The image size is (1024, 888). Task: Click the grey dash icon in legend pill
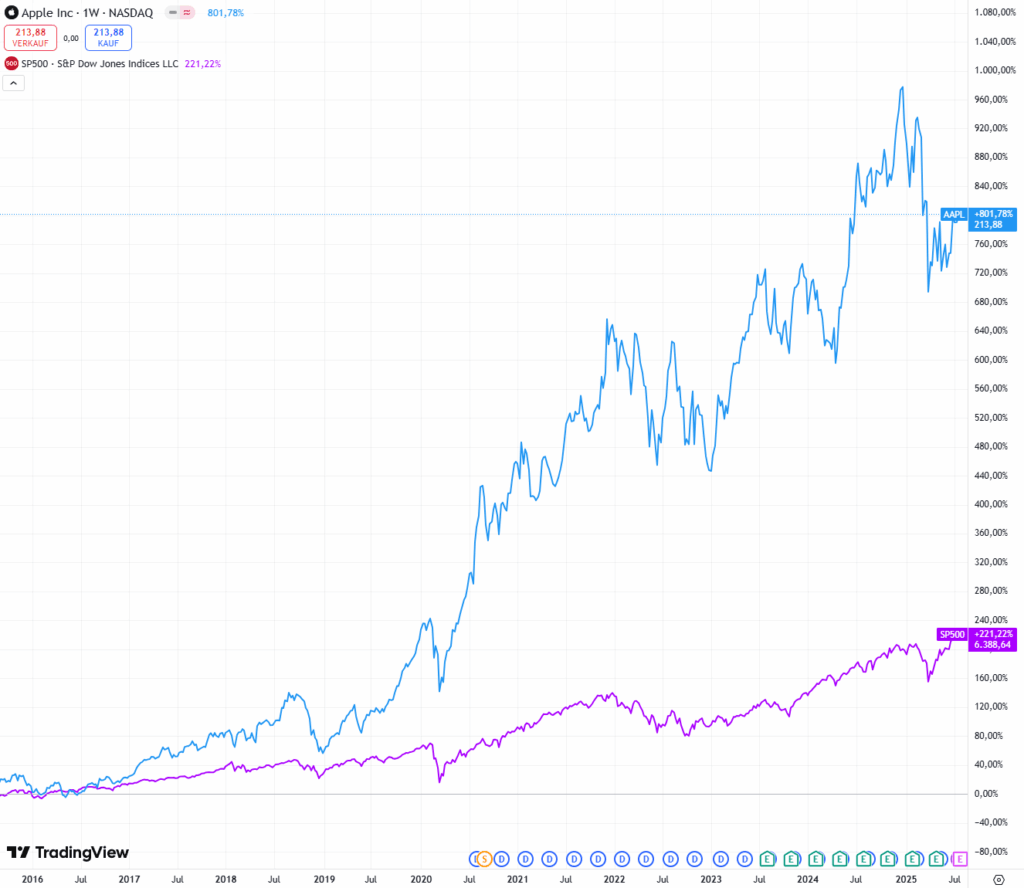click(172, 12)
